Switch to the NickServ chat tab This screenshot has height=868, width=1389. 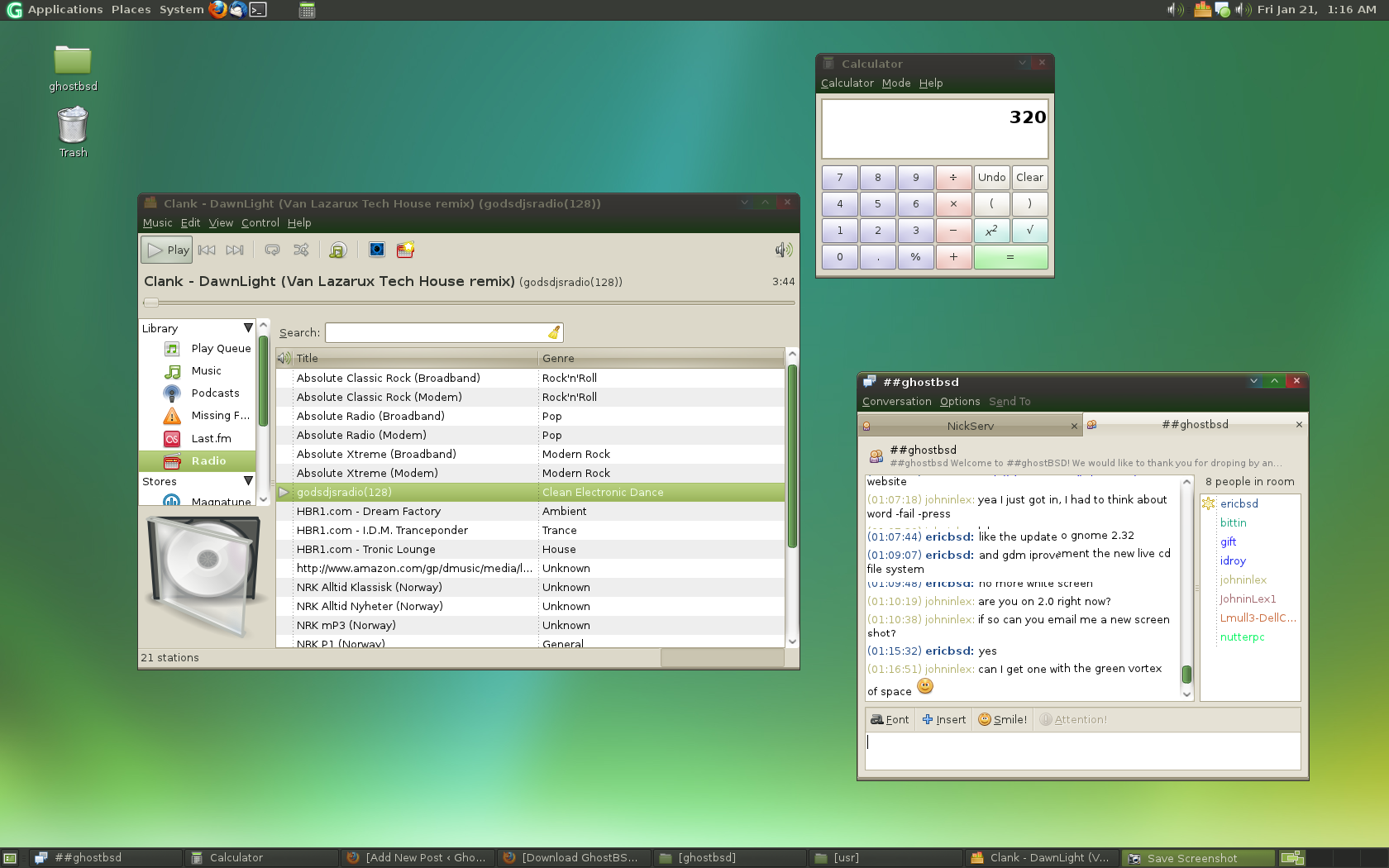[970, 427]
